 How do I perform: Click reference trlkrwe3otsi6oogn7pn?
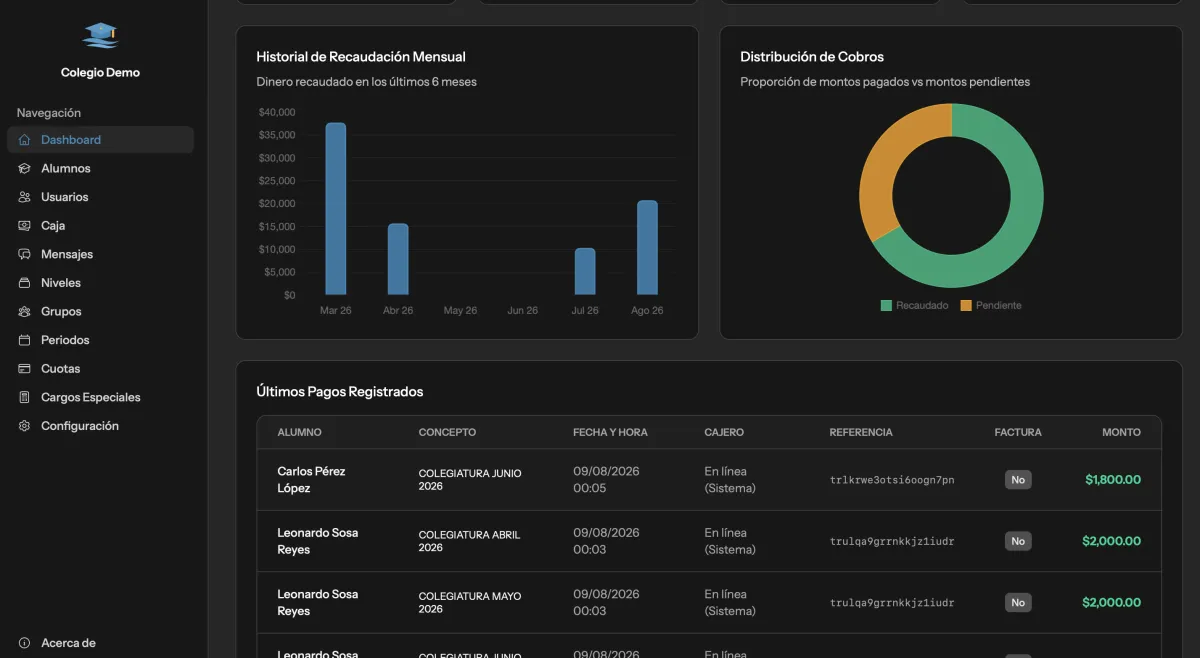pos(892,480)
